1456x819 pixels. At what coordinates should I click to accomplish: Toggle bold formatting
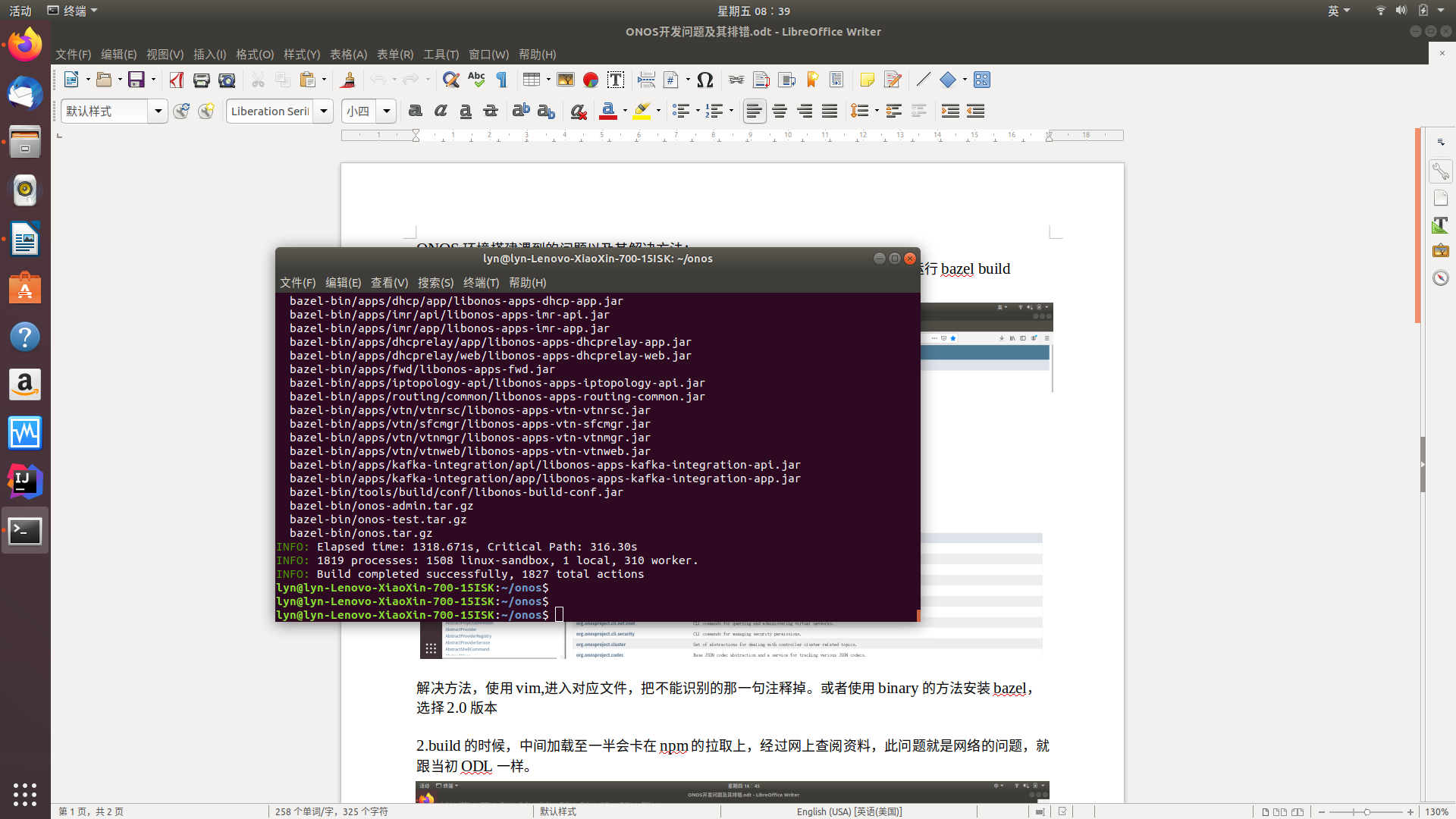(x=415, y=111)
